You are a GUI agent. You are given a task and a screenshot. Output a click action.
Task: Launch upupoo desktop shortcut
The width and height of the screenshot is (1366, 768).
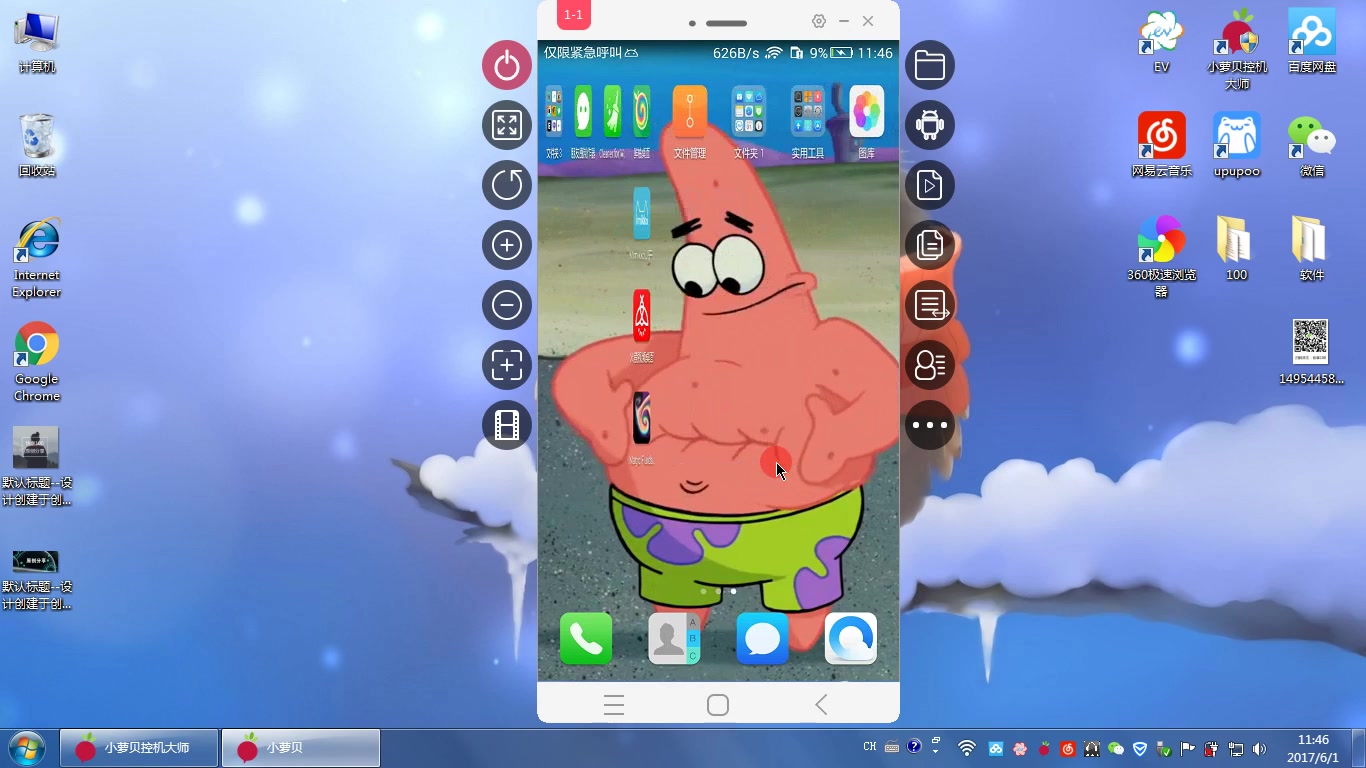pyautogui.click(x=1237, y=145)
